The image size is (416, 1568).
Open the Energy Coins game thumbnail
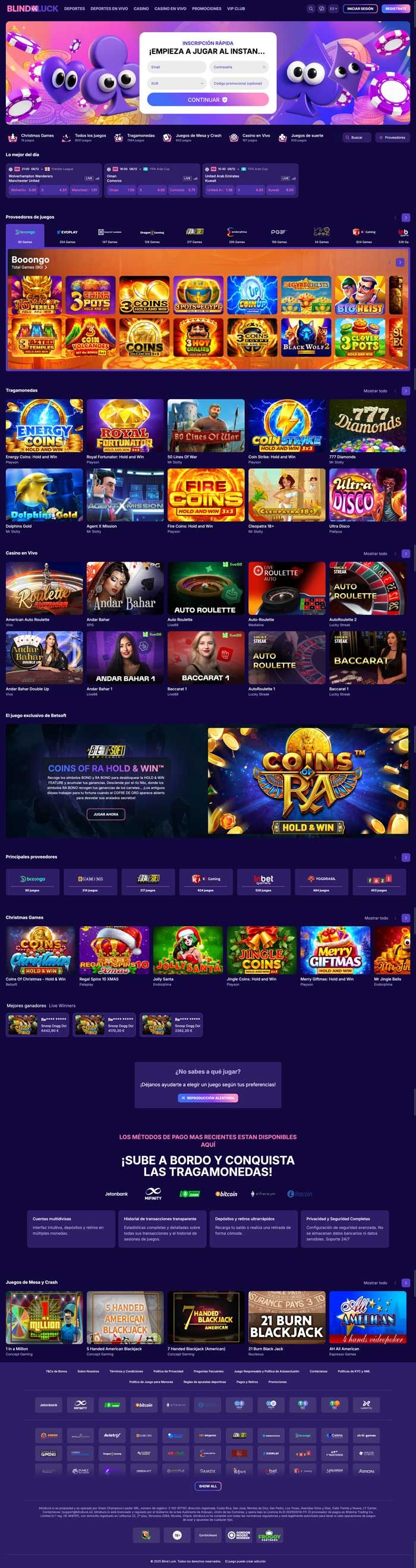pos(45,425)
